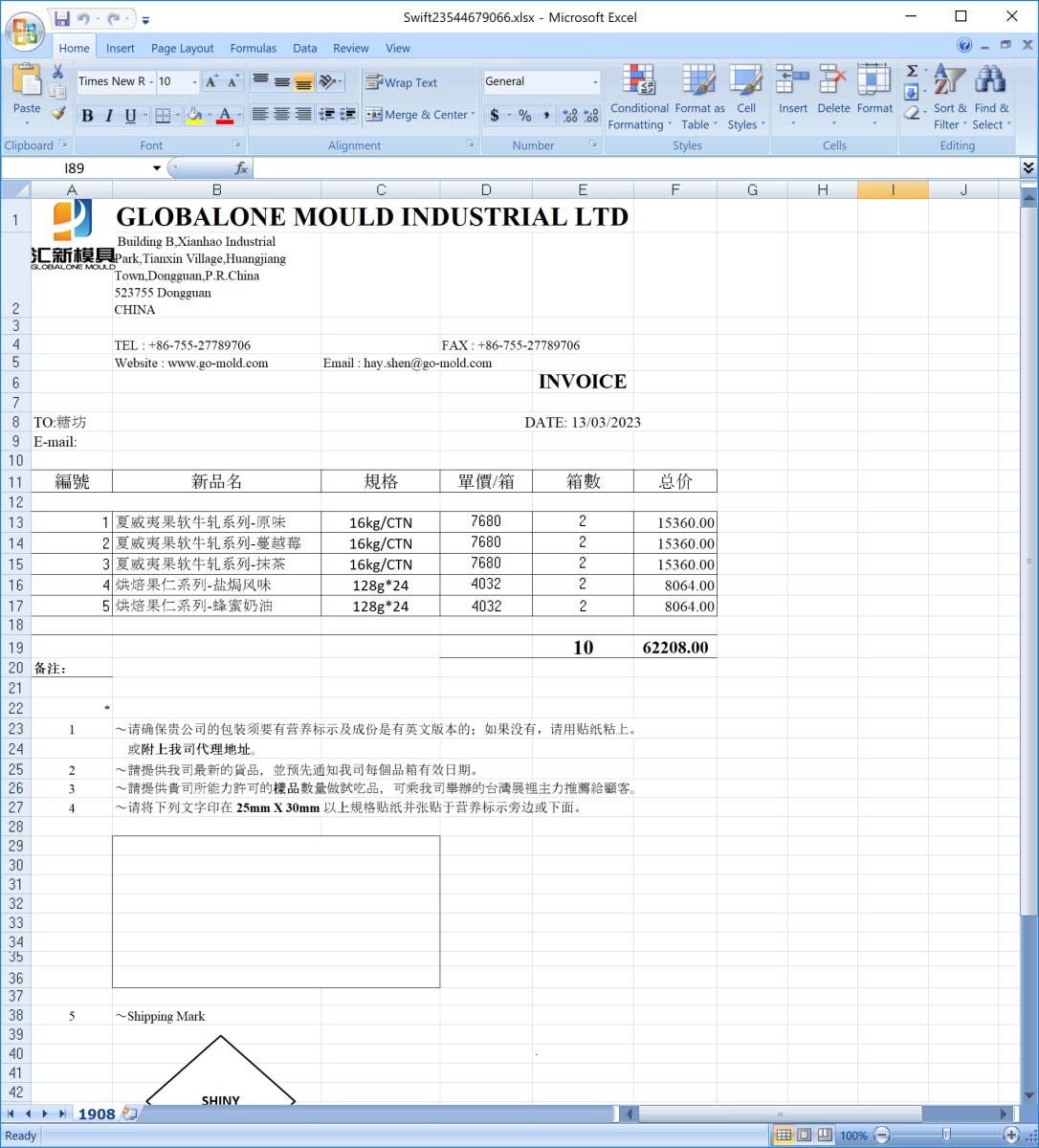This screenshot has height=1148, width=1039.
Task: Open the Office Button menu
Action: [x=25, y=31]
